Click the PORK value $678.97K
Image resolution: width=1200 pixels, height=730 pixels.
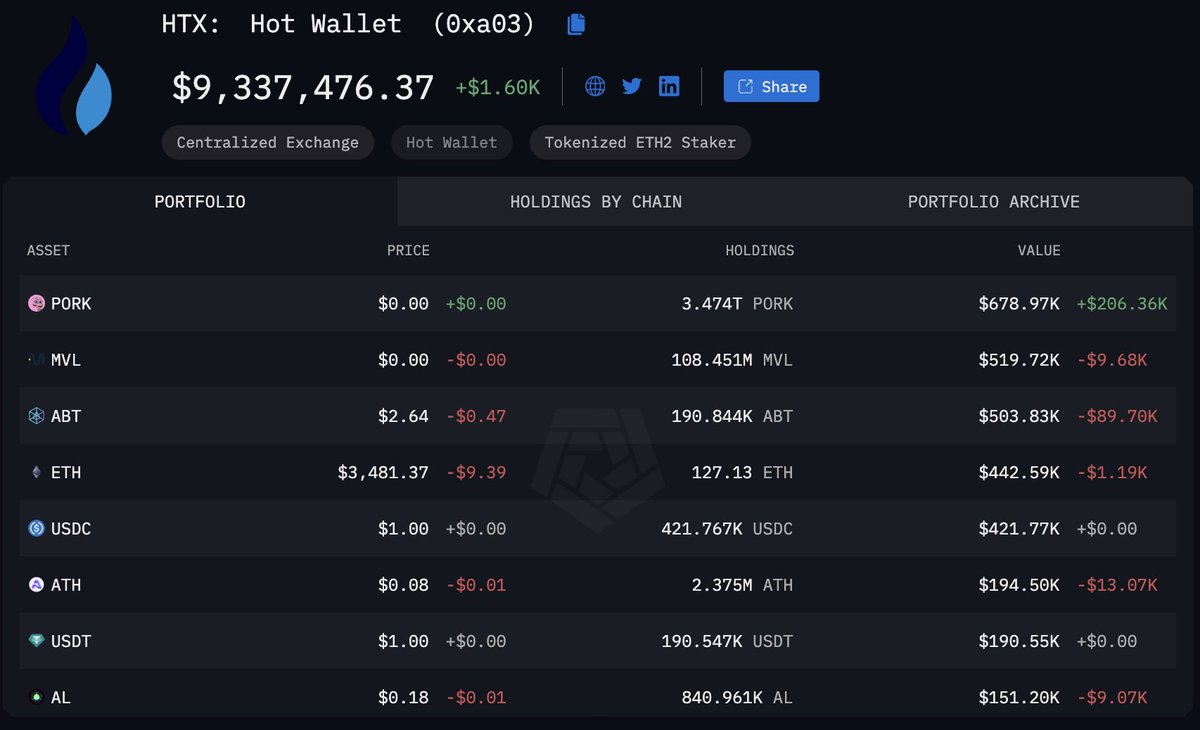pos(1020,303)
